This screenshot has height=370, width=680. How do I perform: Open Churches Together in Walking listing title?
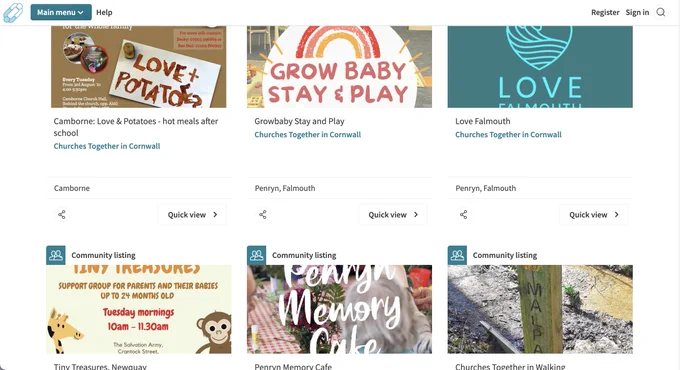[x=510, y=367]
